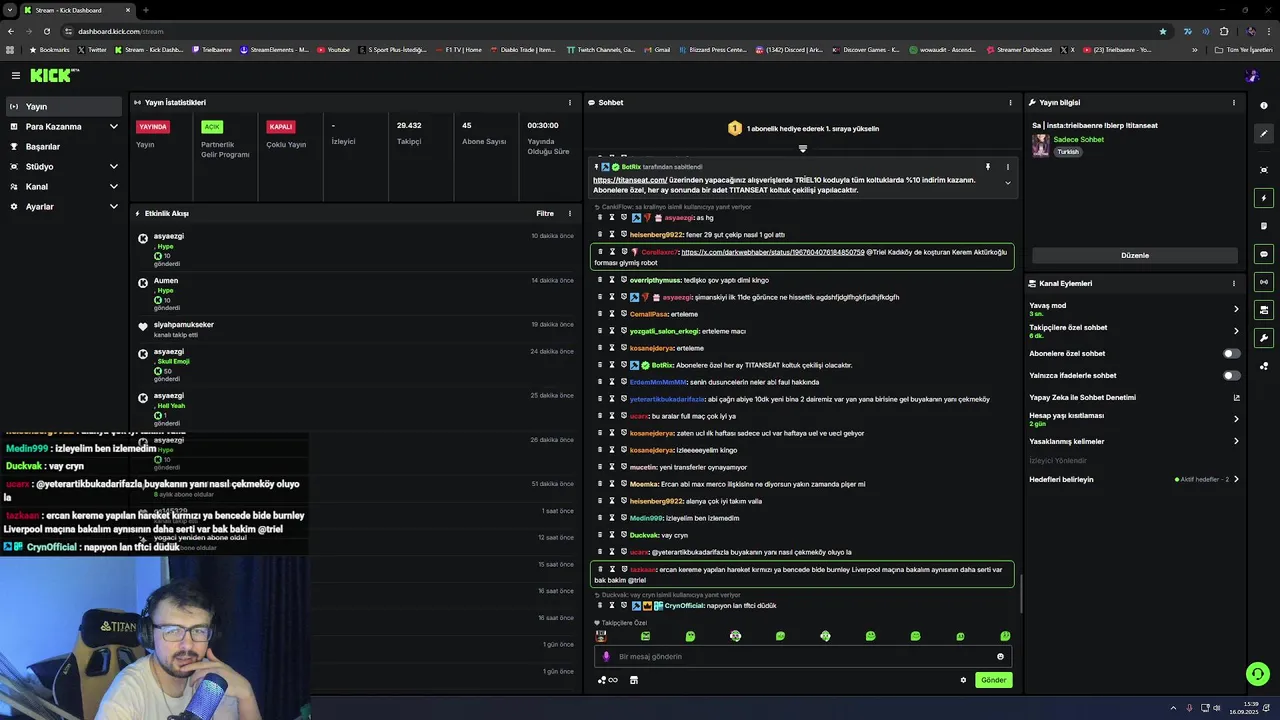Toggle Yalnızca ifadelerle sohbet switch
The width and height of the screenshot is (1280, 720).
(1232, 376)
